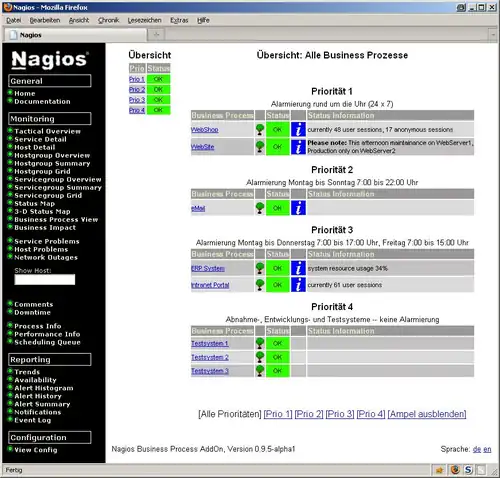Open the Intranet Portal link
Image resolution: width=500 pixels, height=478 pixels.
point(210,285)
